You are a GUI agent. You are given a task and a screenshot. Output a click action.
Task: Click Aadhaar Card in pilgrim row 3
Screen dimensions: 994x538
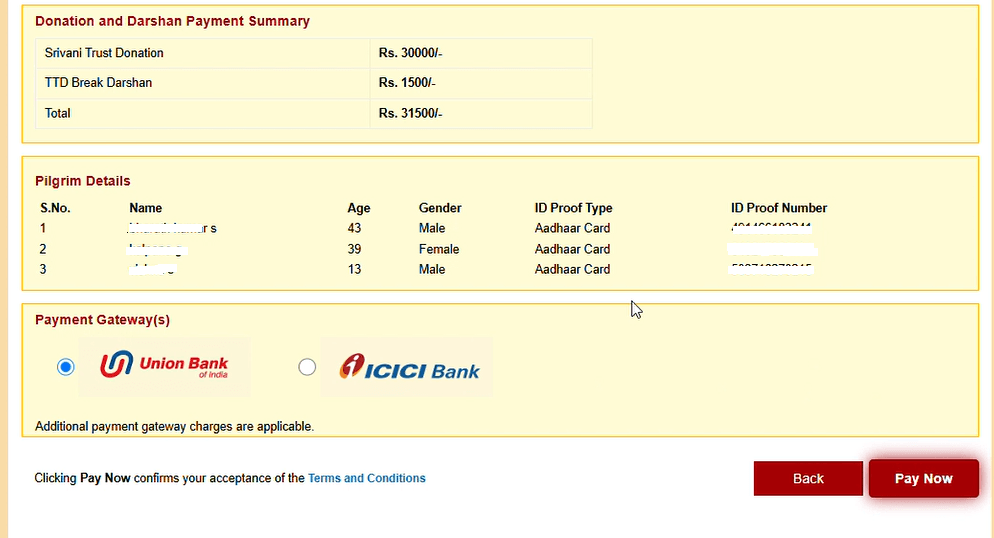(x=572, y=269)
